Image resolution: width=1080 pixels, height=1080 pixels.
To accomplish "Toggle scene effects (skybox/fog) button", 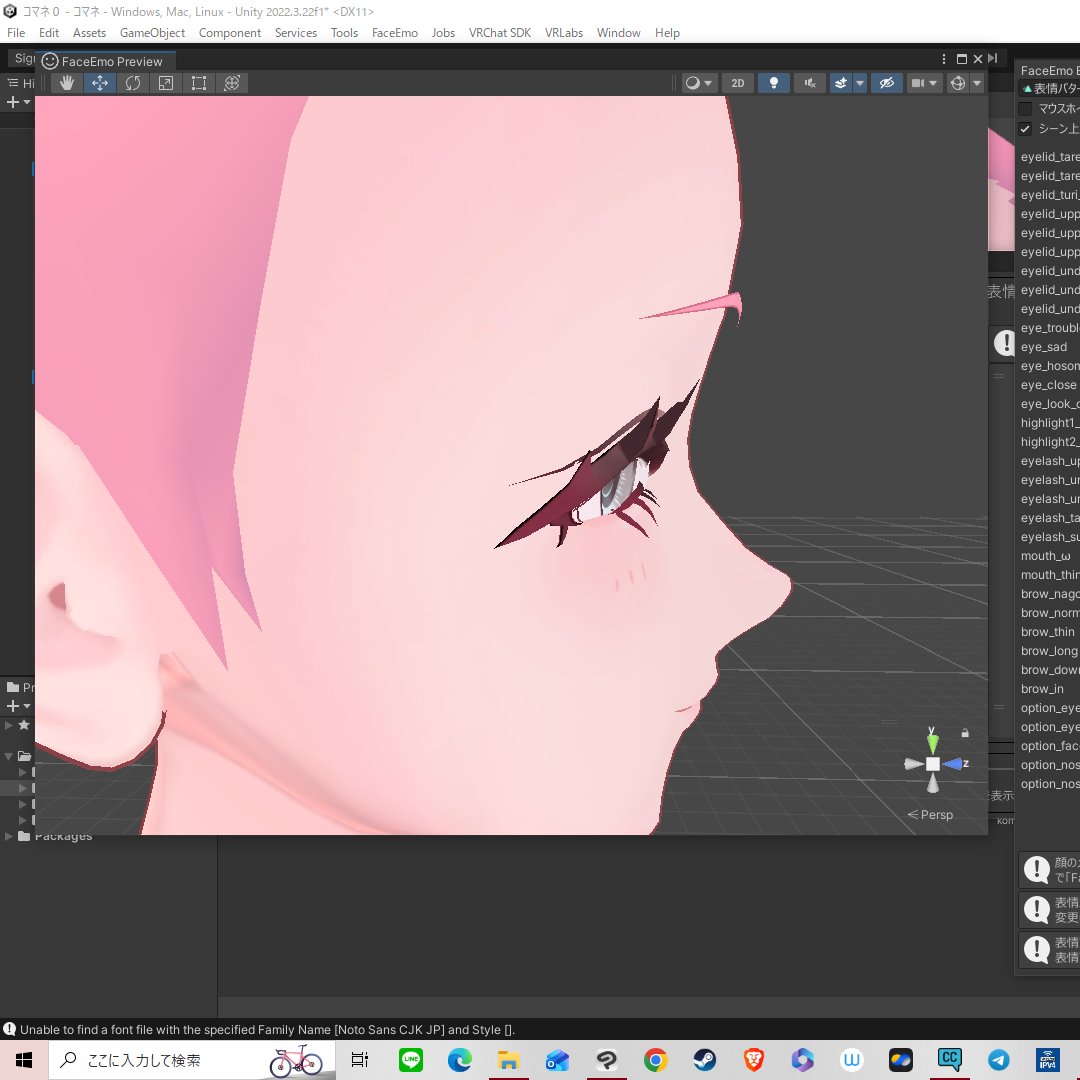I will [841, 83].
